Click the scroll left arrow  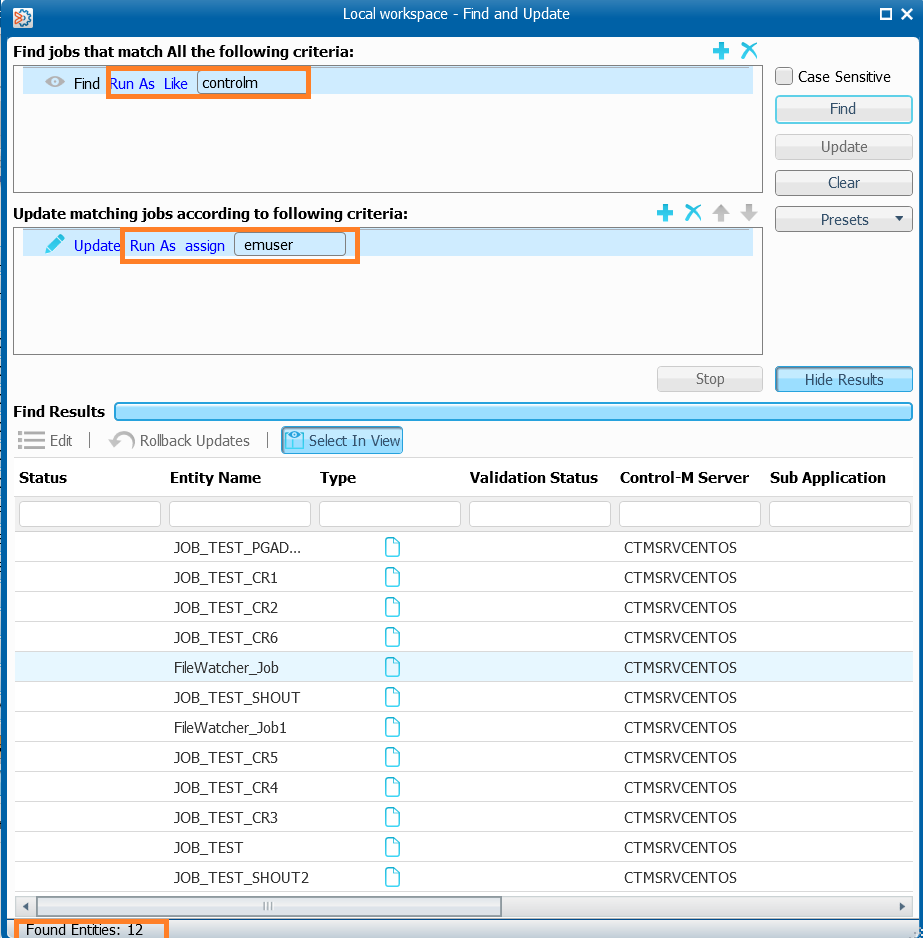click(x=25, y=906)
